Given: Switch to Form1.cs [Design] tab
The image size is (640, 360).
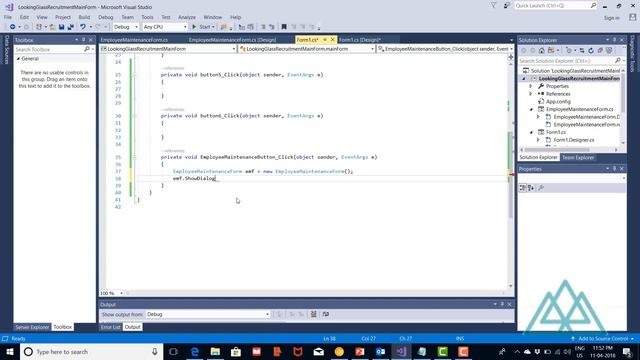Looking at the screenshot, I should (x=360, y=40).
